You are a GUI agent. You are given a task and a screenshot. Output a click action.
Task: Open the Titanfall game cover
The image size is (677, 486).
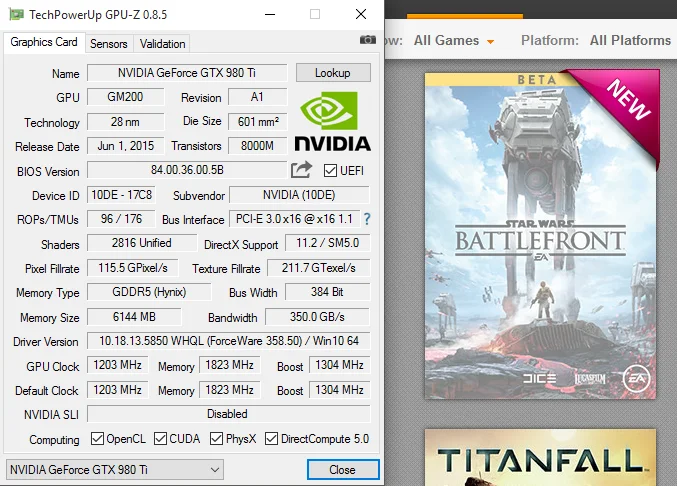tap(540, 458)
